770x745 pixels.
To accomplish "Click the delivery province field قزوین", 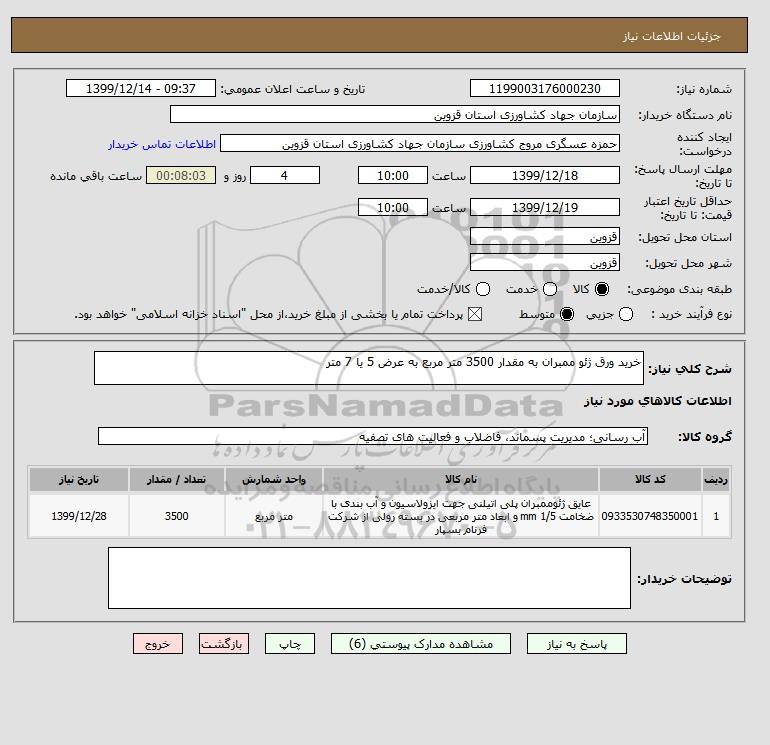I will coord(545,237).
